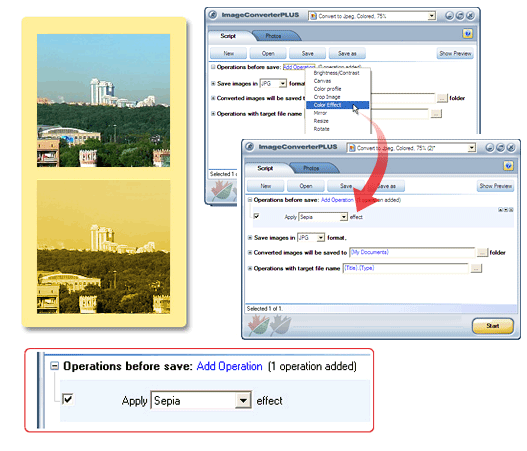The image size is (527, 451).
Task: Click the small operation controls beside the Sepia row
Action: (505, 210)
